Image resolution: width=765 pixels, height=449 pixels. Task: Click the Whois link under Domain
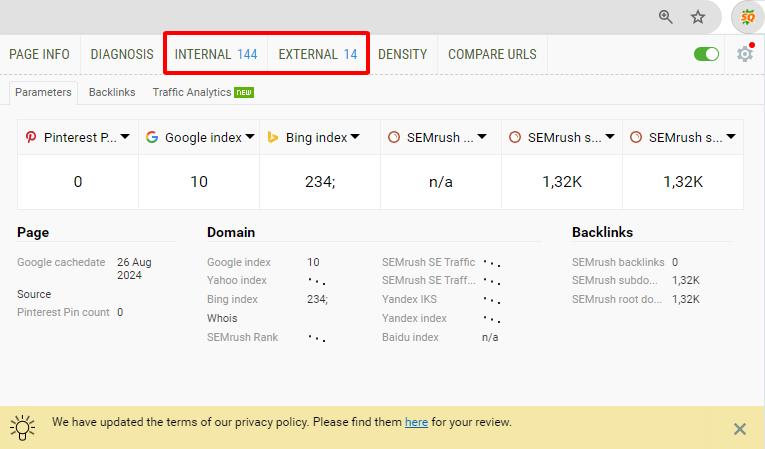click(222, 318)
